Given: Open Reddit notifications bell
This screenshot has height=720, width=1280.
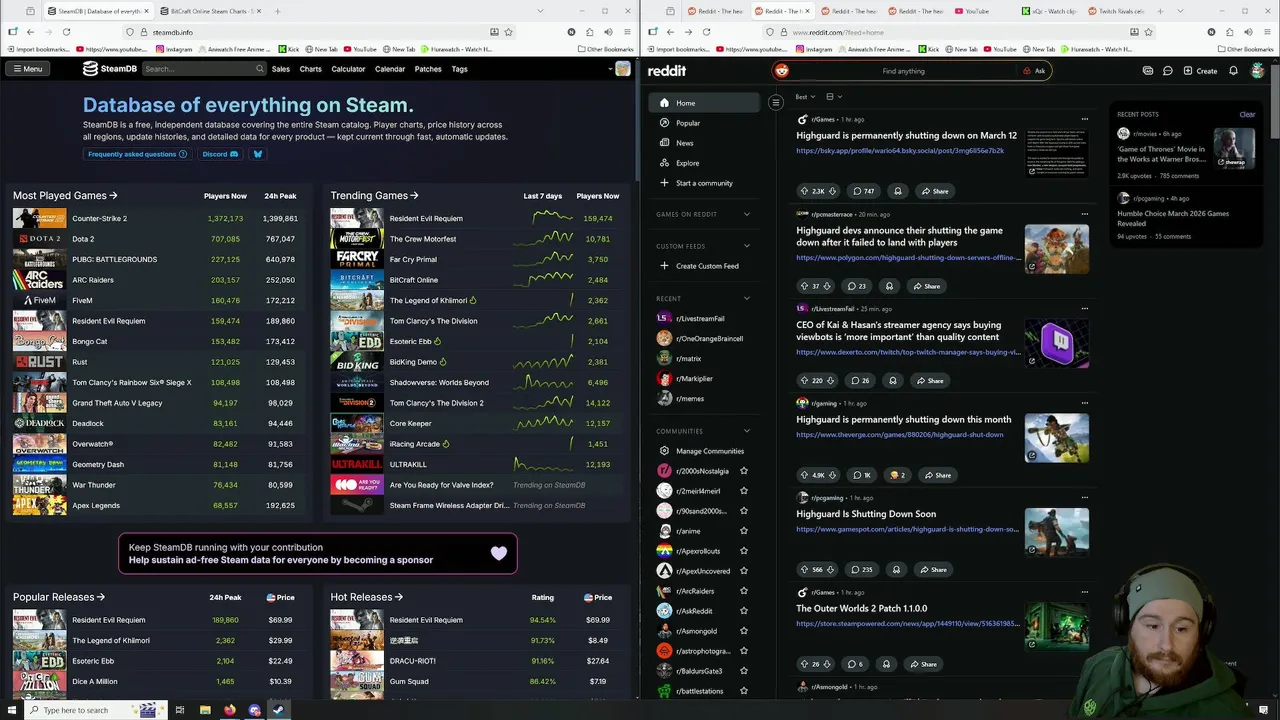Looking at the screenshot, I should (1233, 71).
